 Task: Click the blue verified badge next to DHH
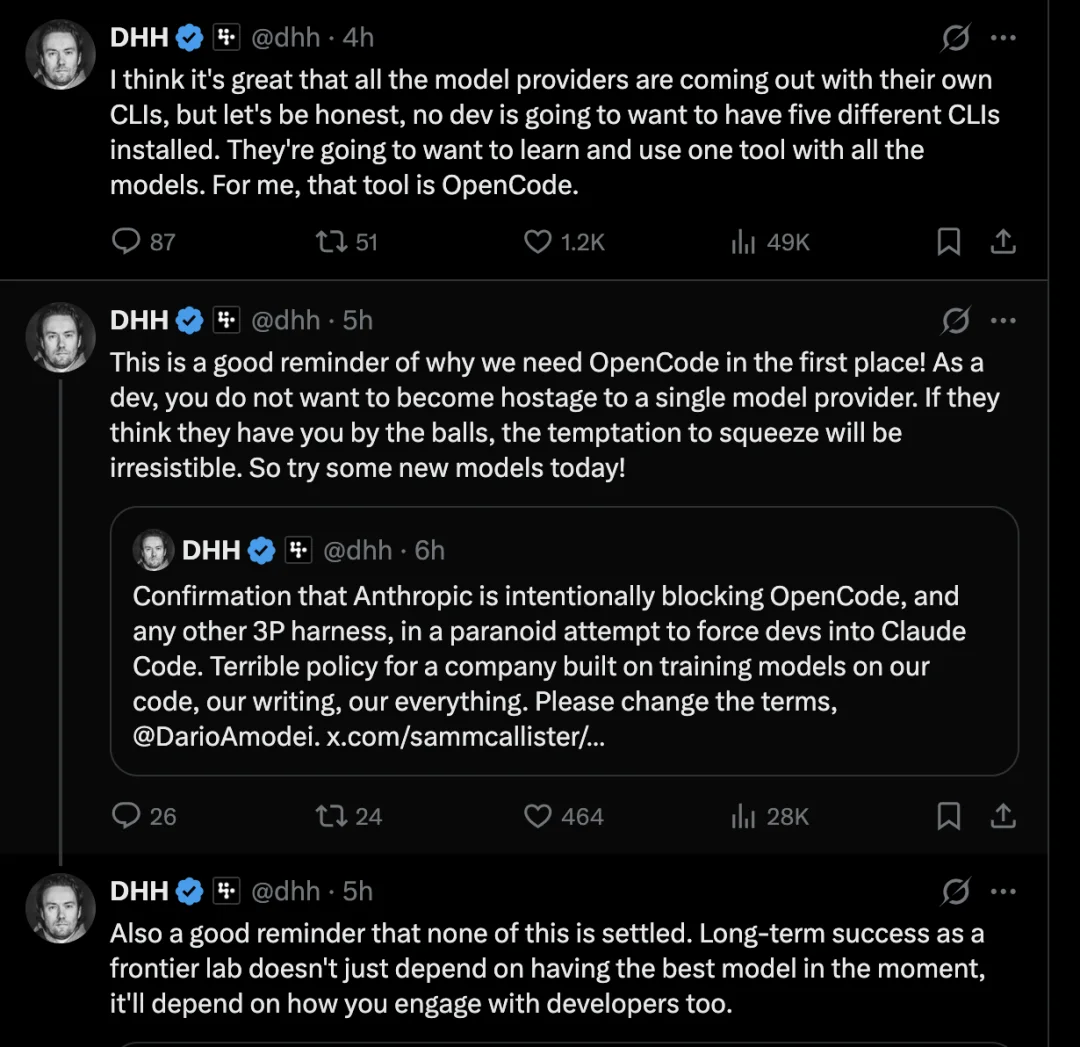189,37
